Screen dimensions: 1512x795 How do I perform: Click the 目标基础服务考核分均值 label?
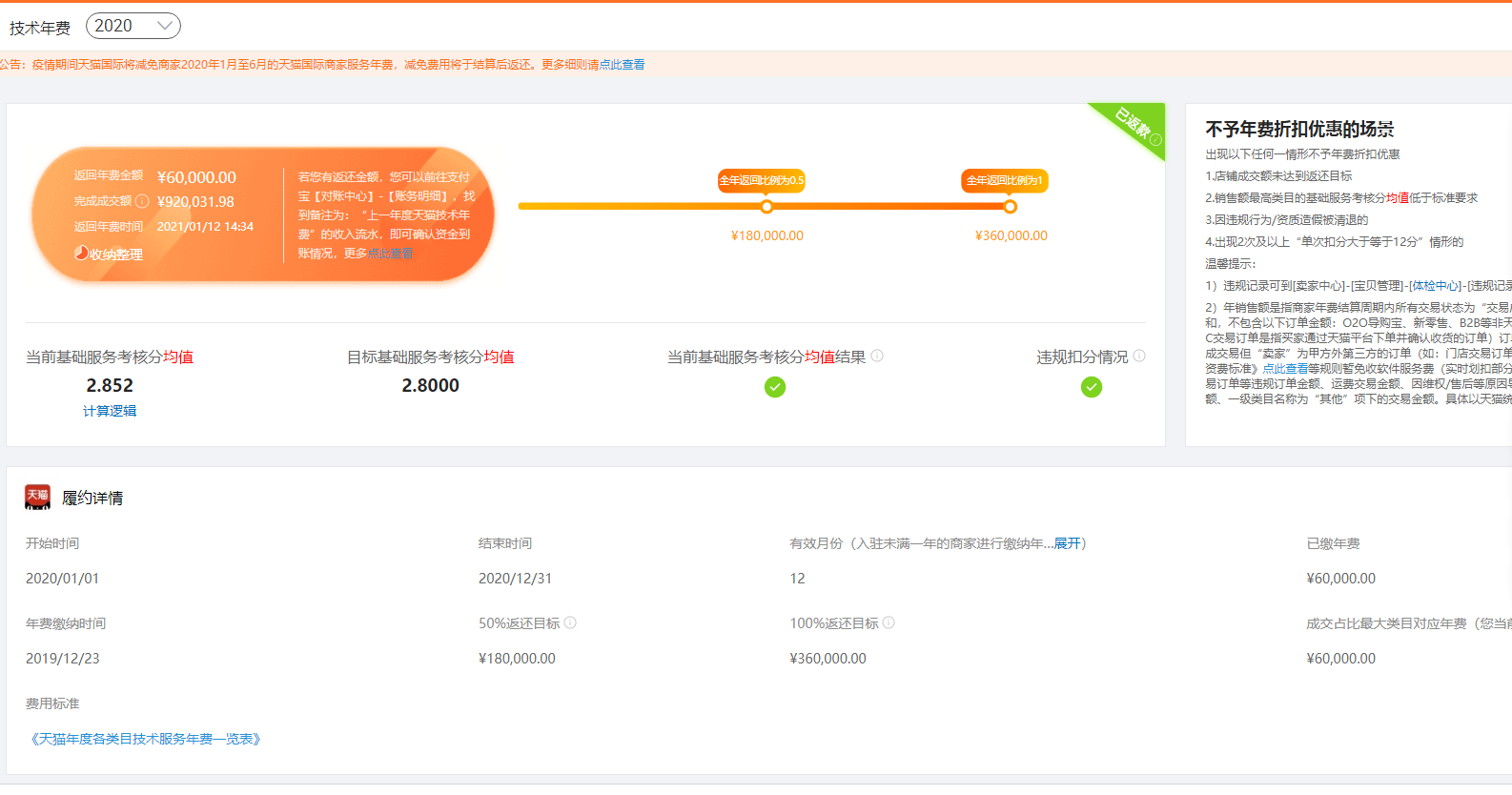[430, 357]
